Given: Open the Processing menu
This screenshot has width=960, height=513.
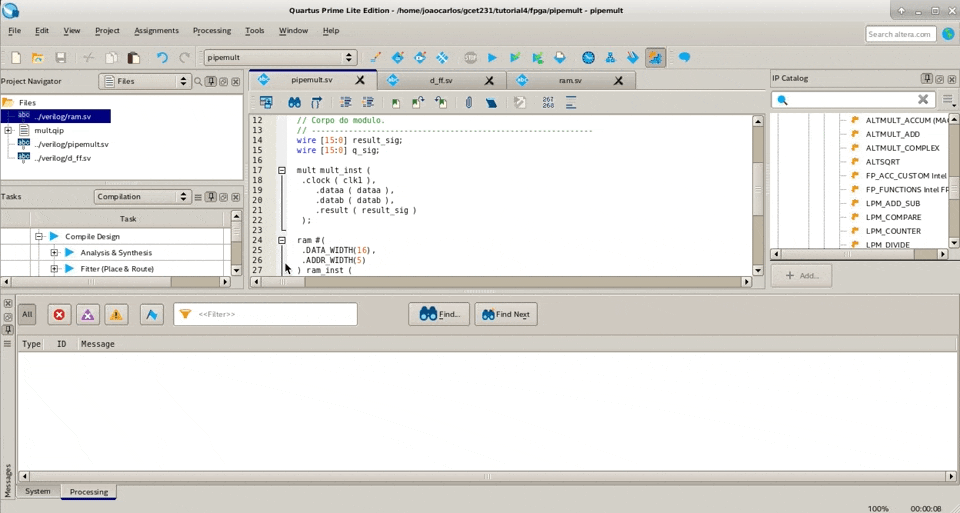Looking at the screenshot, I should click(212, 31).
